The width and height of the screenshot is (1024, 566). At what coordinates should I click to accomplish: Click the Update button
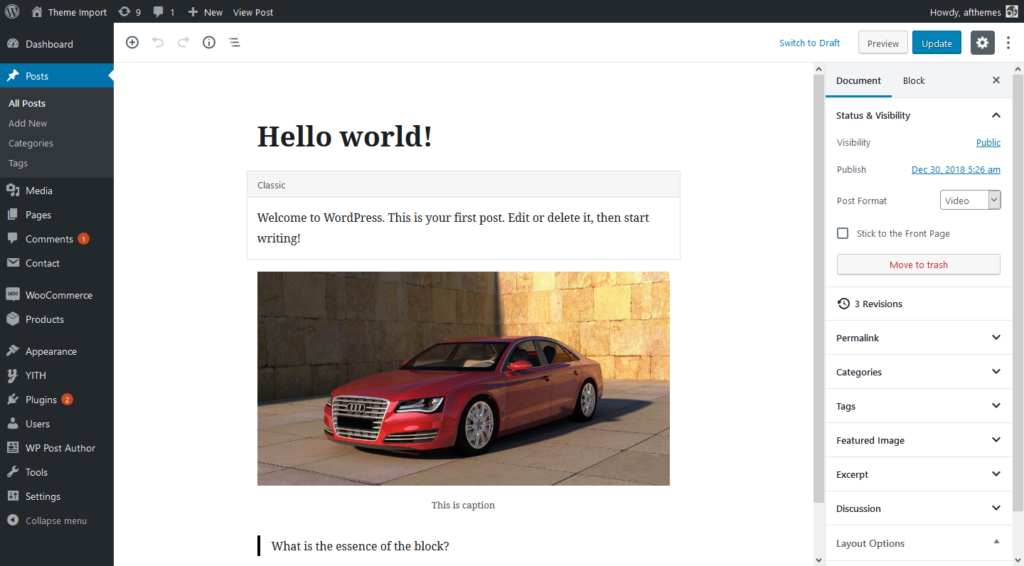coord(936,43)
